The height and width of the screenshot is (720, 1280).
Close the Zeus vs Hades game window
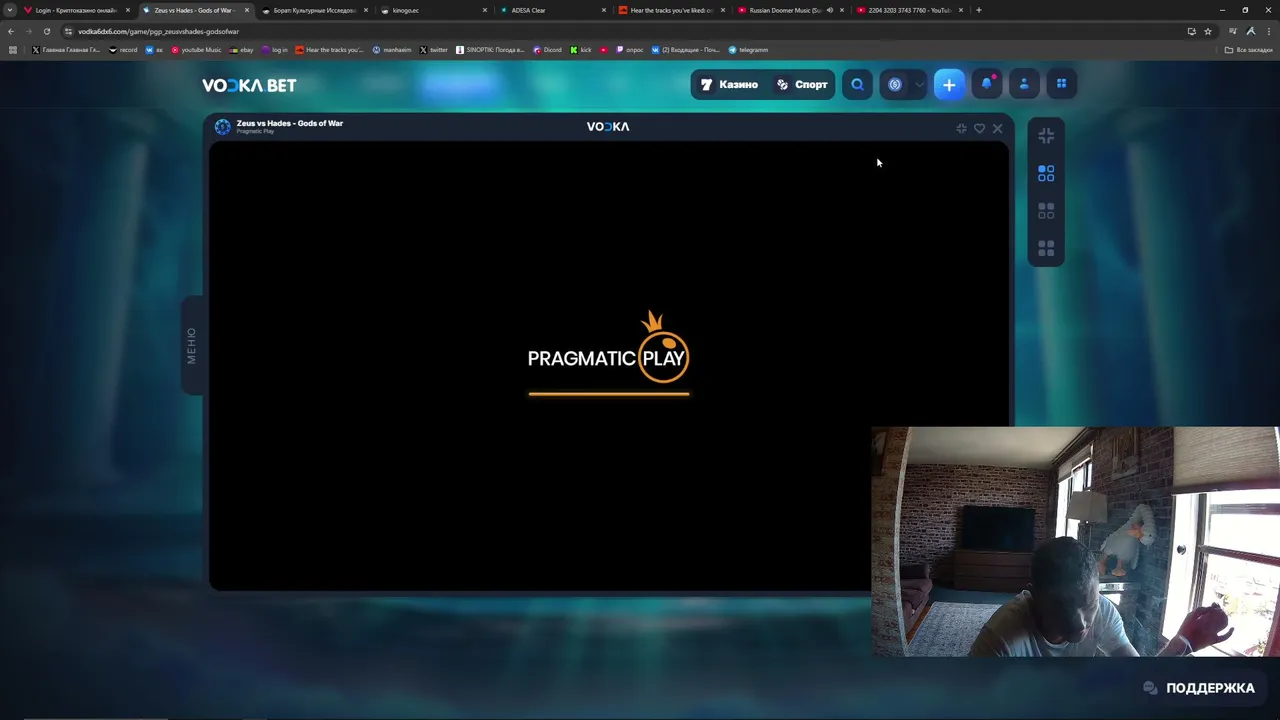[x=997, y=128]
